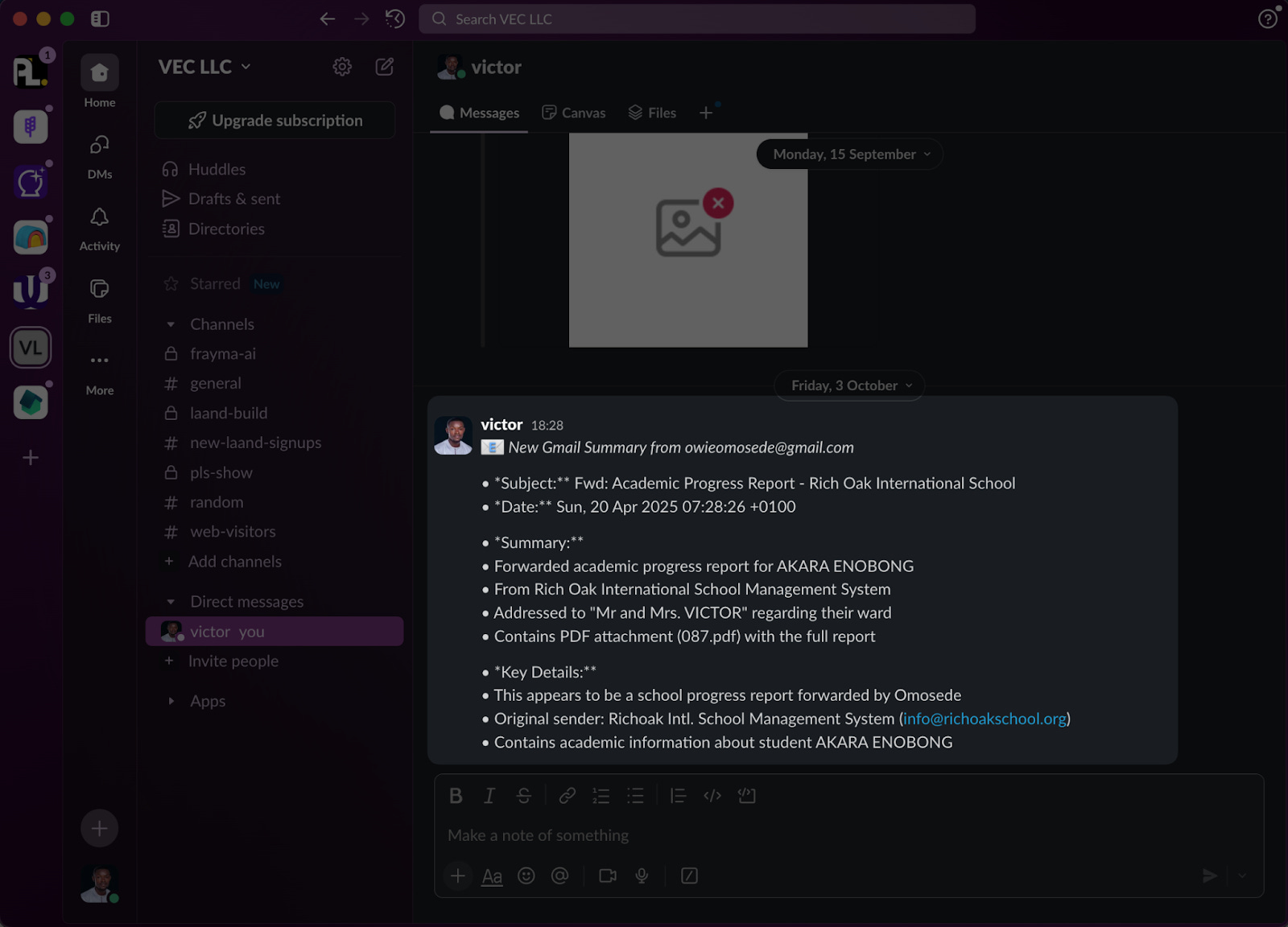Open the victor direct message

click(275, 632)
